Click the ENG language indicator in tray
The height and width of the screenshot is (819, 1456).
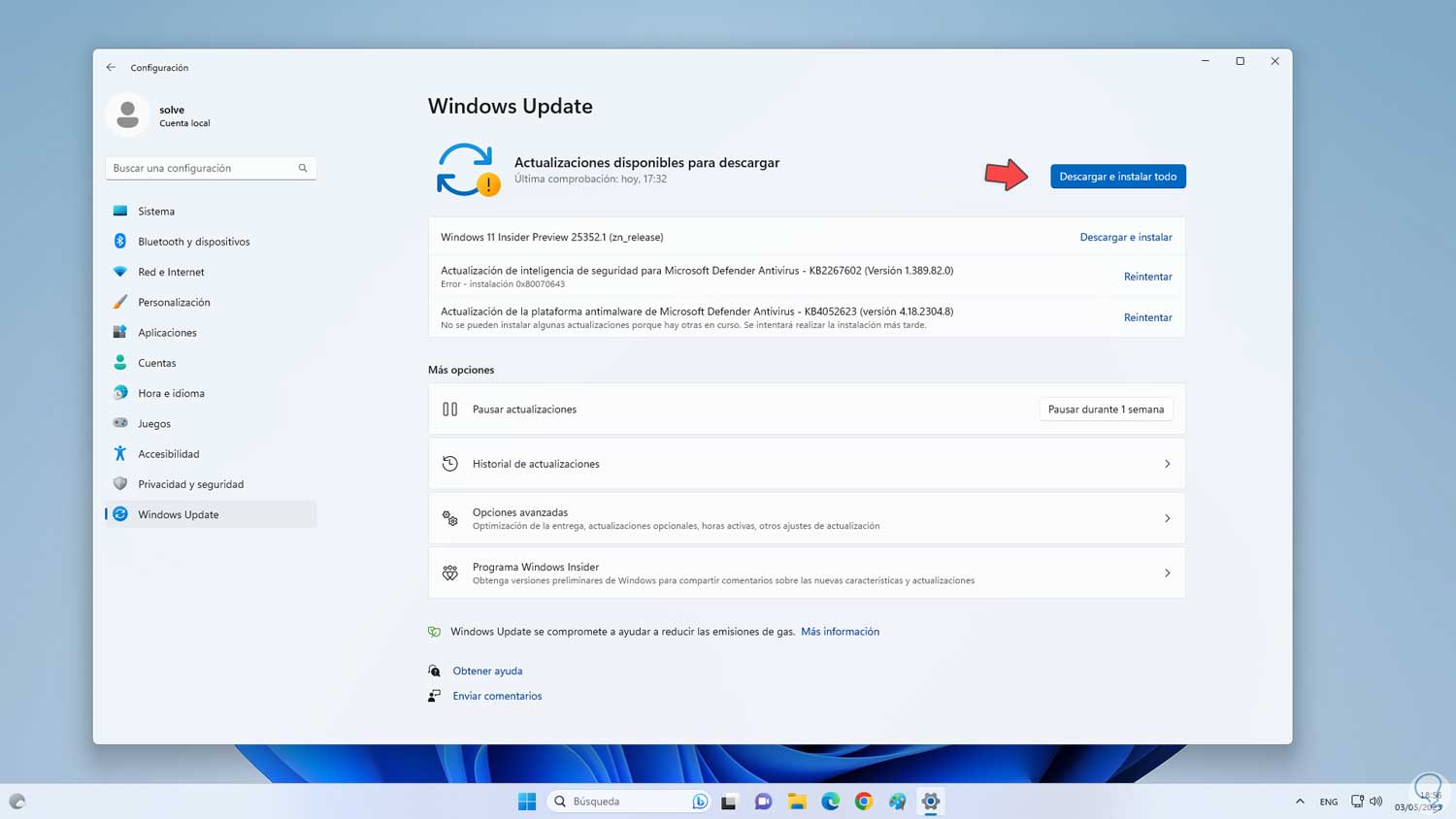[1329, 802]
